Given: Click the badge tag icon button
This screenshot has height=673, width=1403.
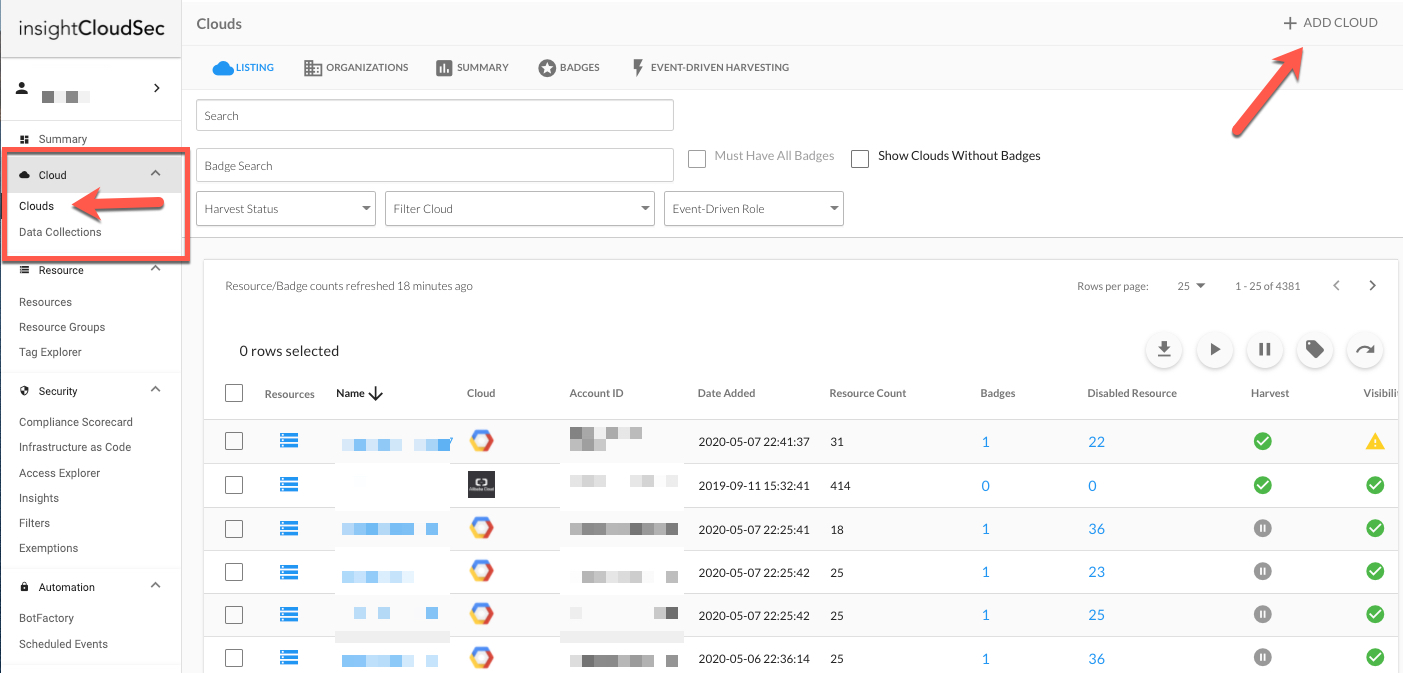Looking at the screenshot, I should (1315, 349).
